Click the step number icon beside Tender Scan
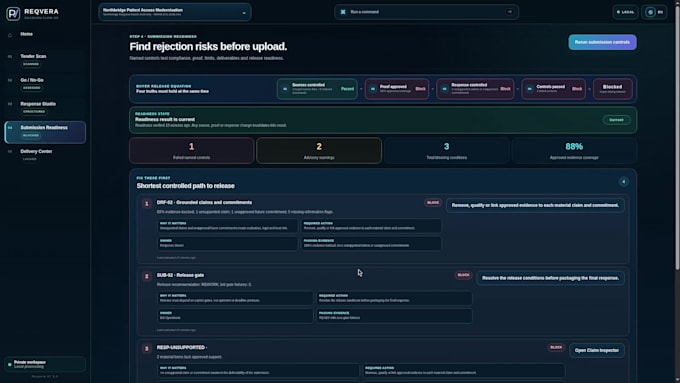Image resolution: width=680 pixels, height=383 pixels. pos(10,56)
